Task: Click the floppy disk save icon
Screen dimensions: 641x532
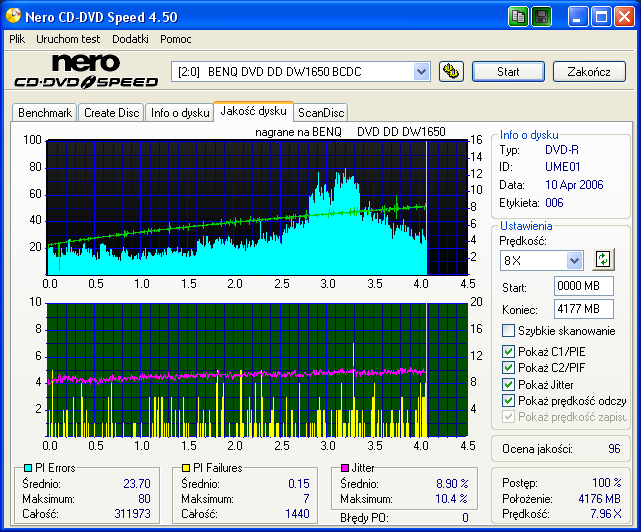Action: 542,17
